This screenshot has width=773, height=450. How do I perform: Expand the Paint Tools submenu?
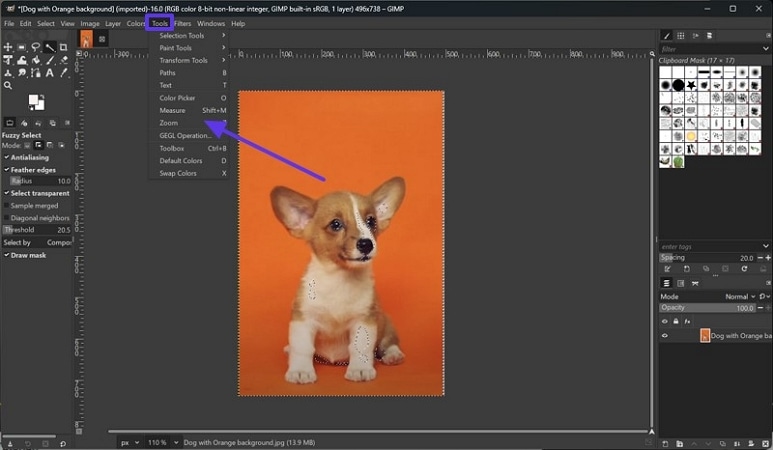point(189,48)
